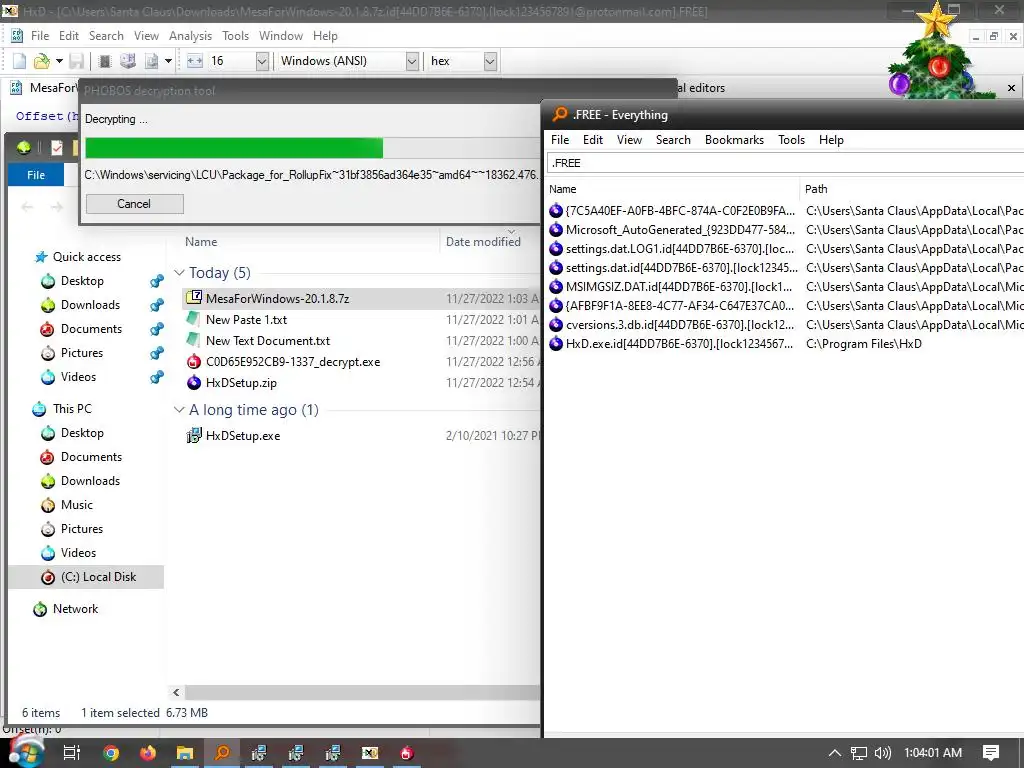Select MesaForWindows-20.1.8.7z file

(x=277, y=298)
